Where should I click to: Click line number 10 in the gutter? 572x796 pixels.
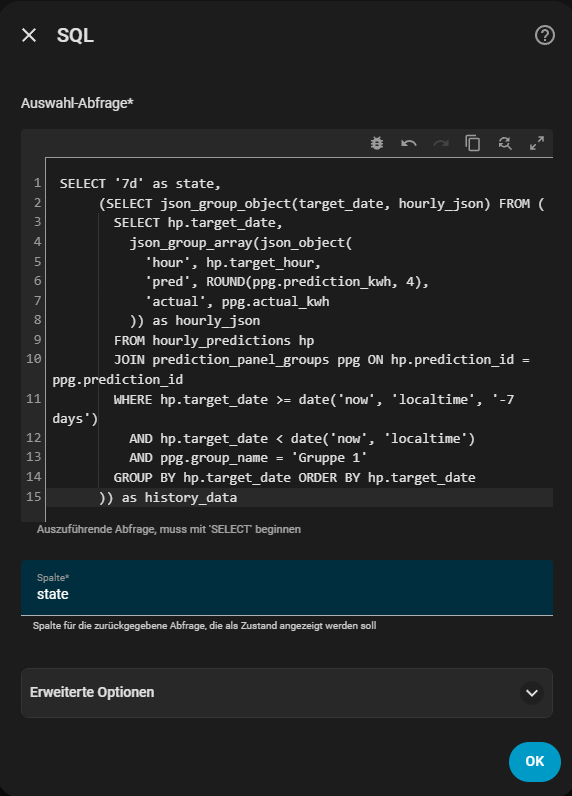coord(34,359)
